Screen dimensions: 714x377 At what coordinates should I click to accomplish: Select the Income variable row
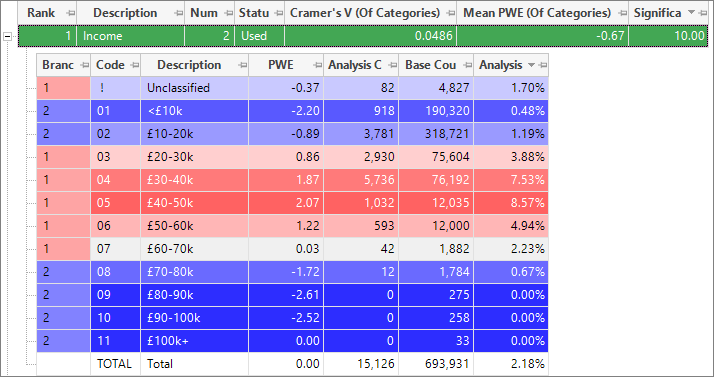363,36
